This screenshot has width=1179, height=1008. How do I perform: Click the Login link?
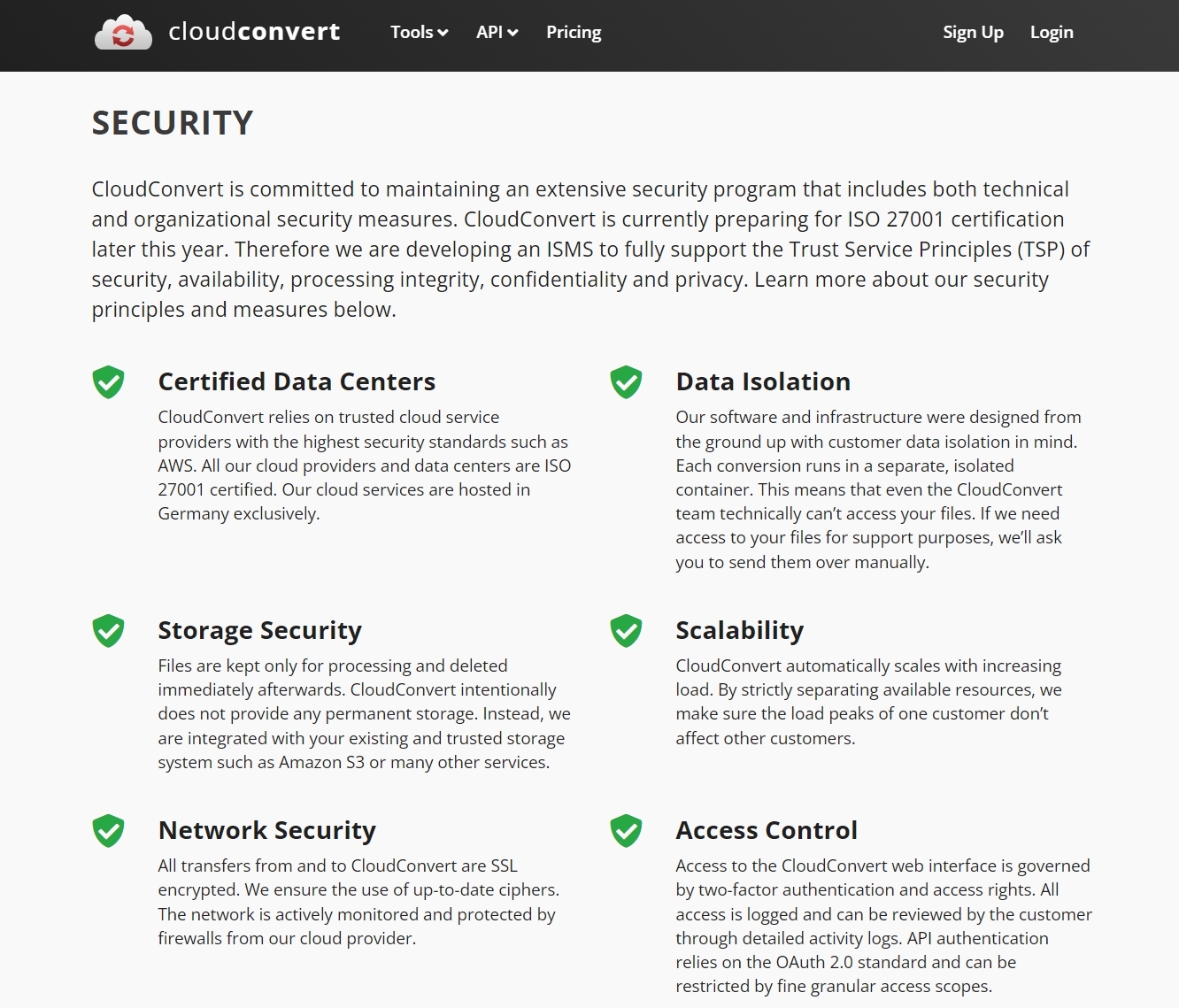pyautogui.click(x=1051, y=32)
